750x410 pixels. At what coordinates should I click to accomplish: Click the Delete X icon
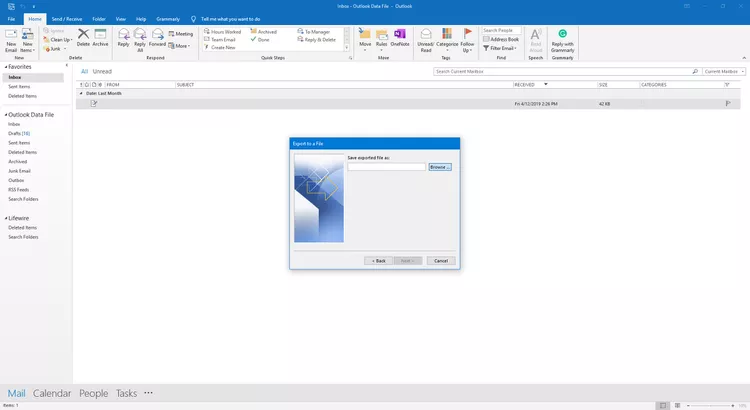(83, 33)
